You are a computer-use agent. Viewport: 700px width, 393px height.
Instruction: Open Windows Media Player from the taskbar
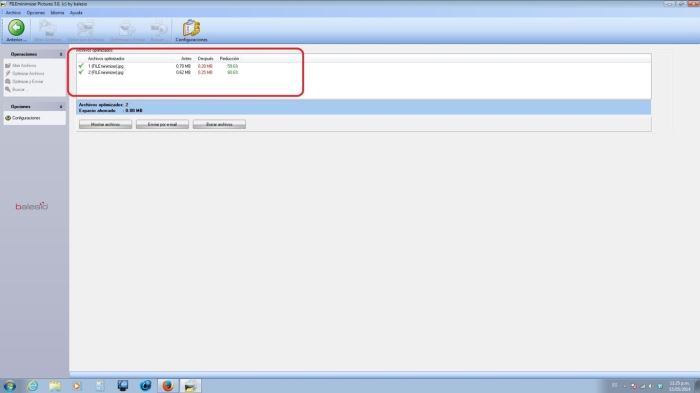tap(77, 385)
